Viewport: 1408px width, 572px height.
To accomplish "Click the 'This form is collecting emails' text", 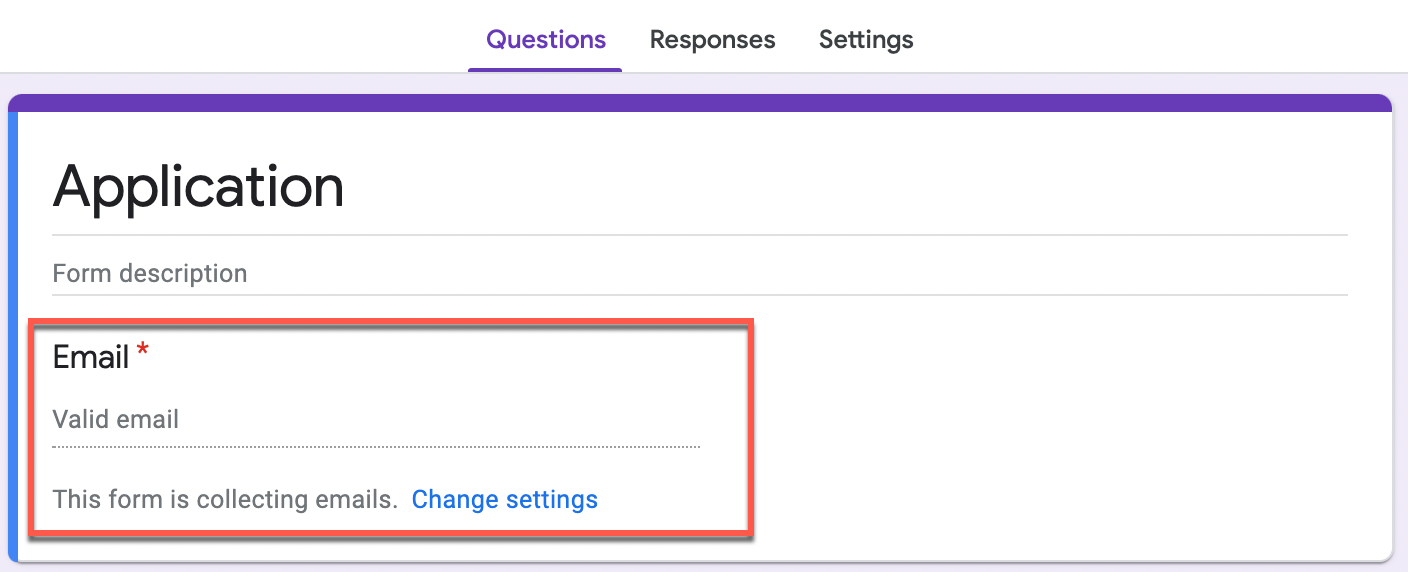I will point(225,499).
